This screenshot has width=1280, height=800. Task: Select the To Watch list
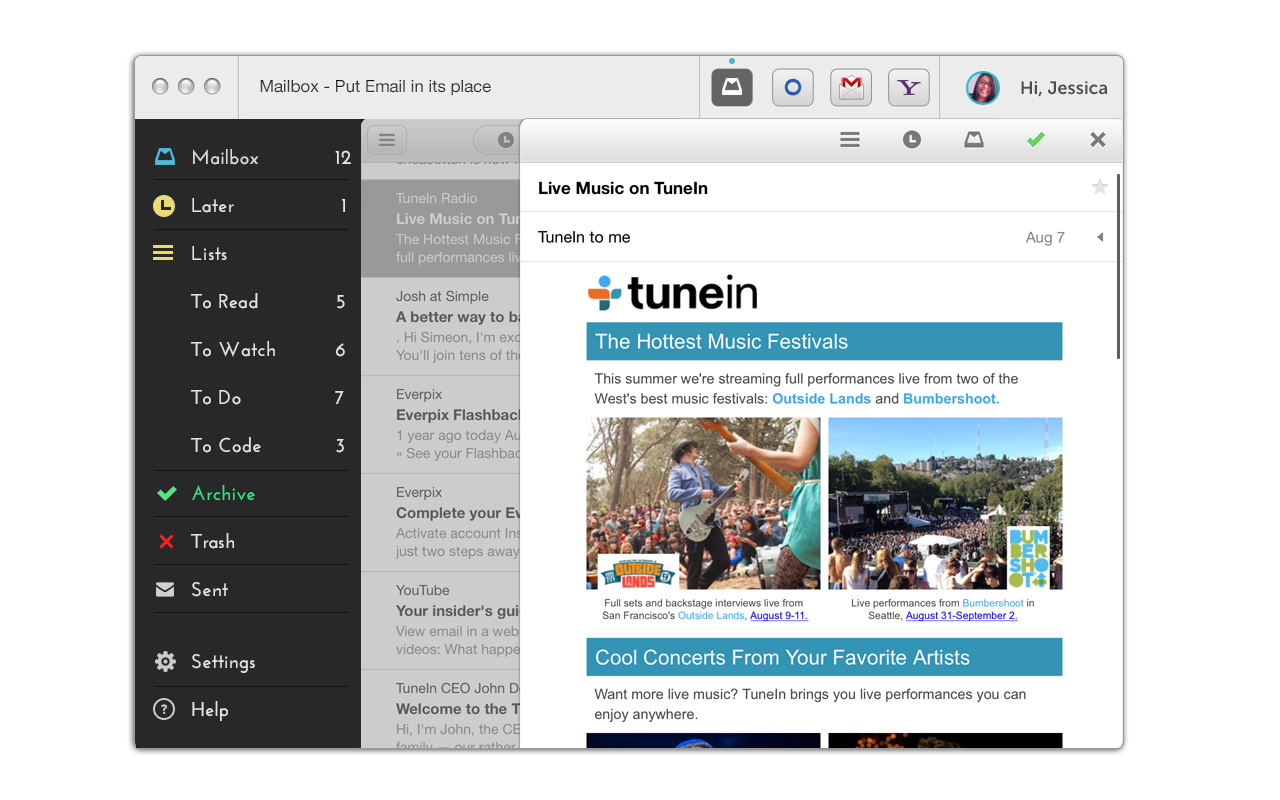click(x=251, y=350)
